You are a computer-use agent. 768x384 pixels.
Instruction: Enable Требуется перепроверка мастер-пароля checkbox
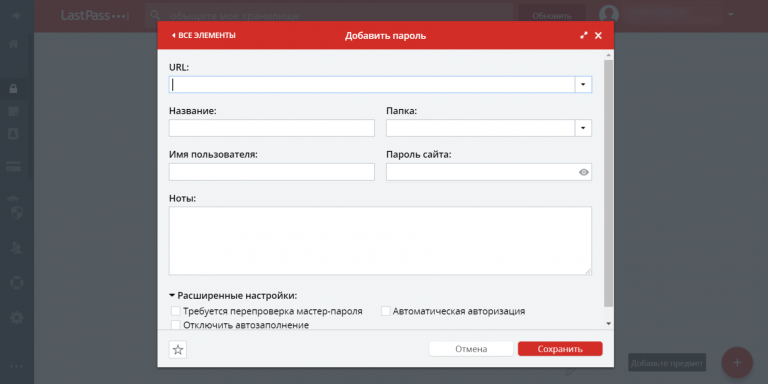tap(175, 311)
